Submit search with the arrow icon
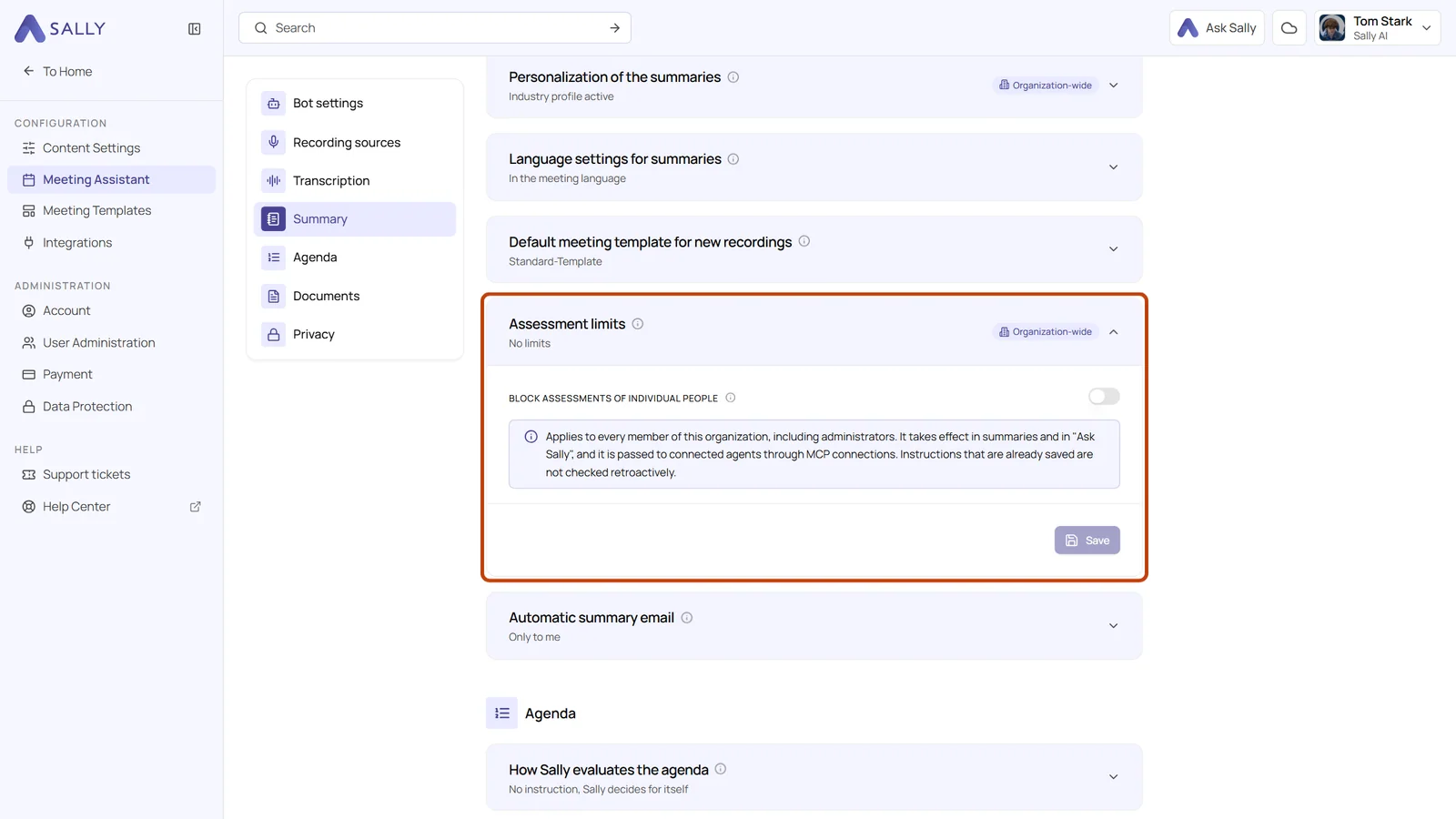 coord(614,28)
